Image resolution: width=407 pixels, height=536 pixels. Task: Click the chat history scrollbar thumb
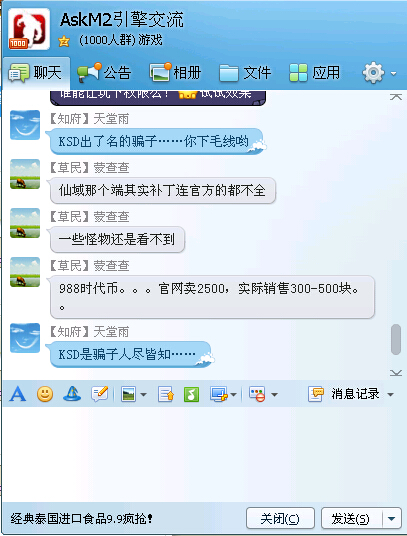point(396,340)
